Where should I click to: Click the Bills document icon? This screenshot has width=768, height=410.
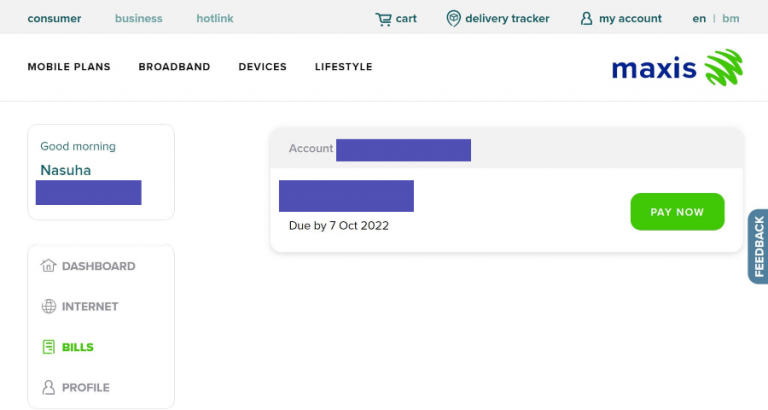(48, 347)
